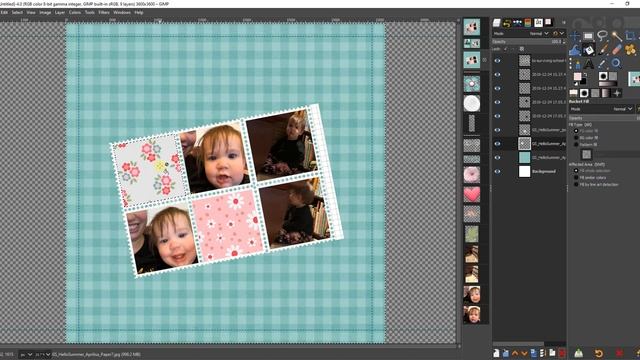
Task: Lower the selected layer
Action: [524, 353]
